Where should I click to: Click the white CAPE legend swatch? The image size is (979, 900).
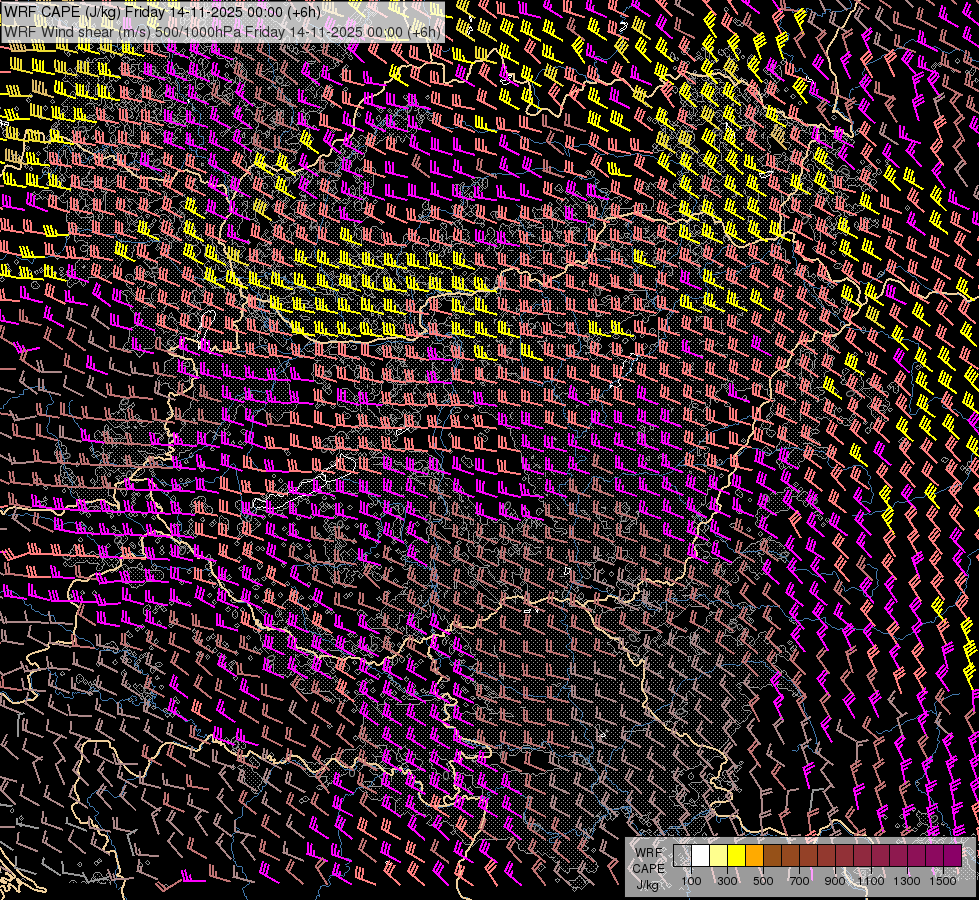pyautogui.click(x=701, y=856)
